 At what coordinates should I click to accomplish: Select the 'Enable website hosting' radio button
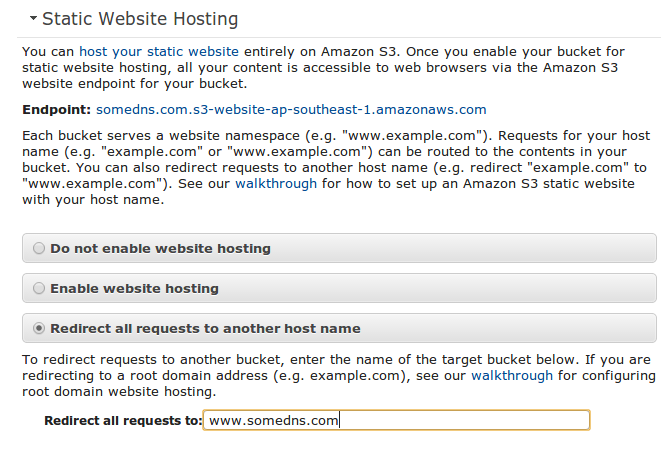coord(39,288)
